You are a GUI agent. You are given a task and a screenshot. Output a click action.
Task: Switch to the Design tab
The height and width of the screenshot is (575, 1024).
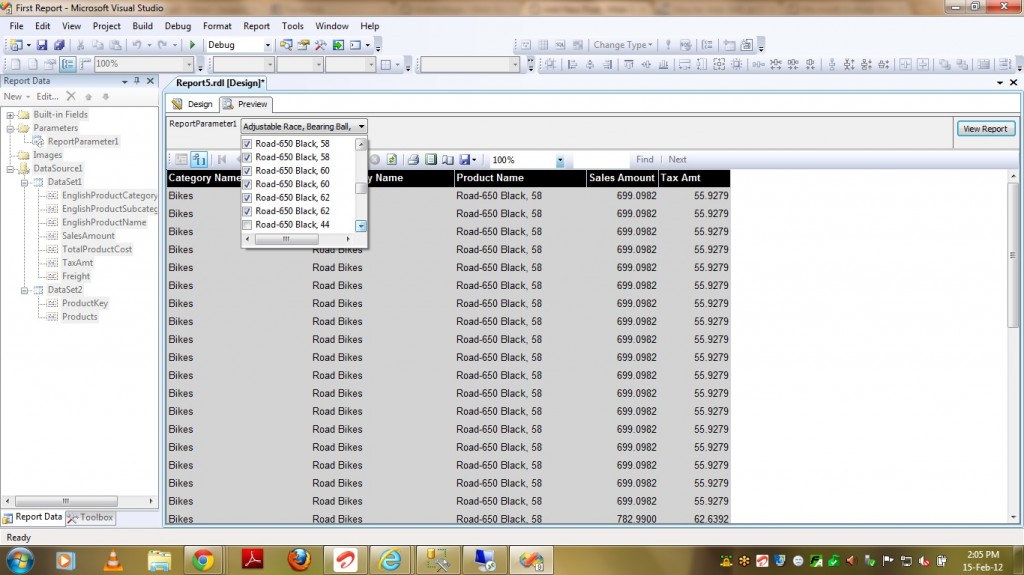pos(193,104)
